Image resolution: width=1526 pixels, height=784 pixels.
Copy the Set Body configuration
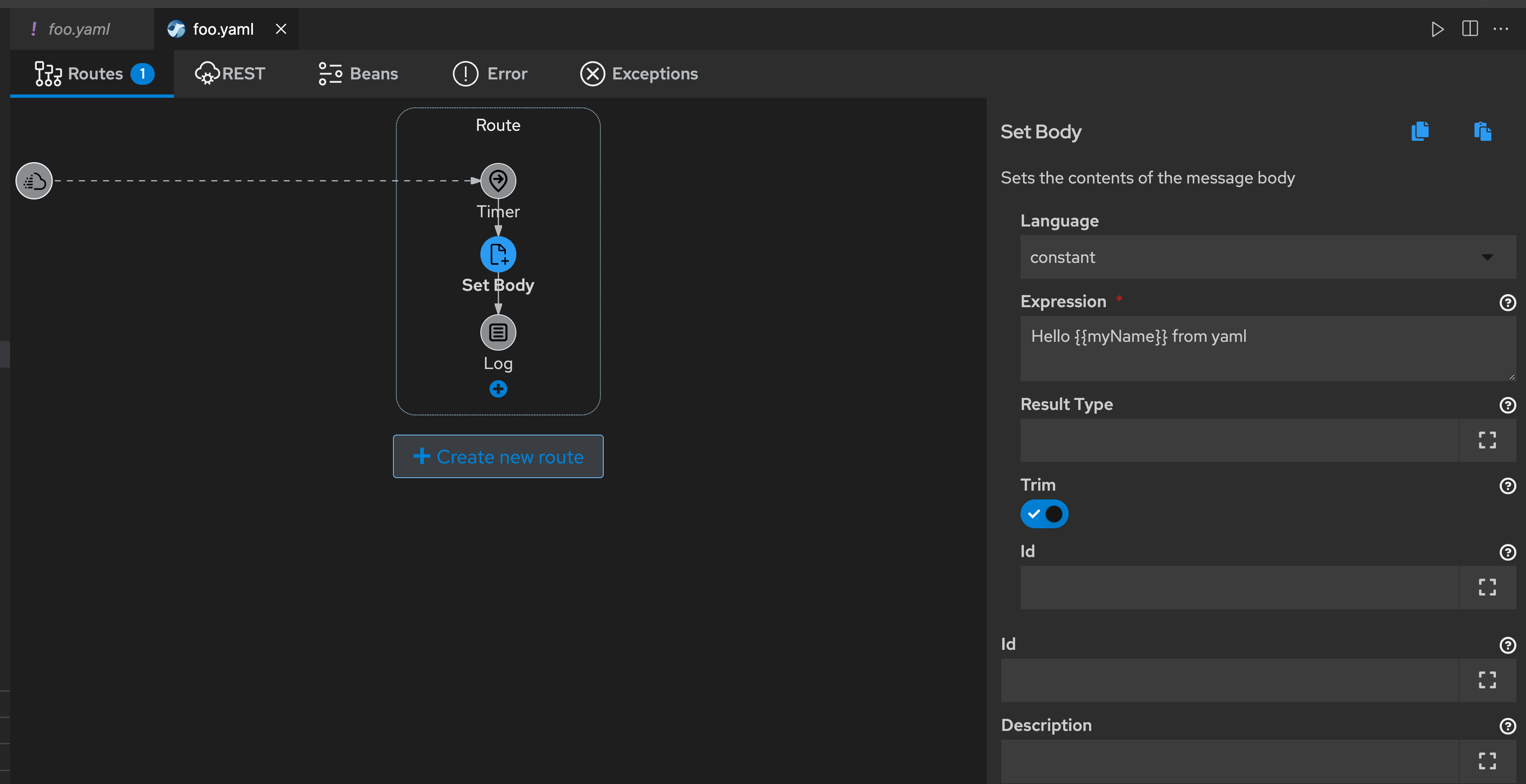coord(1420,131)
